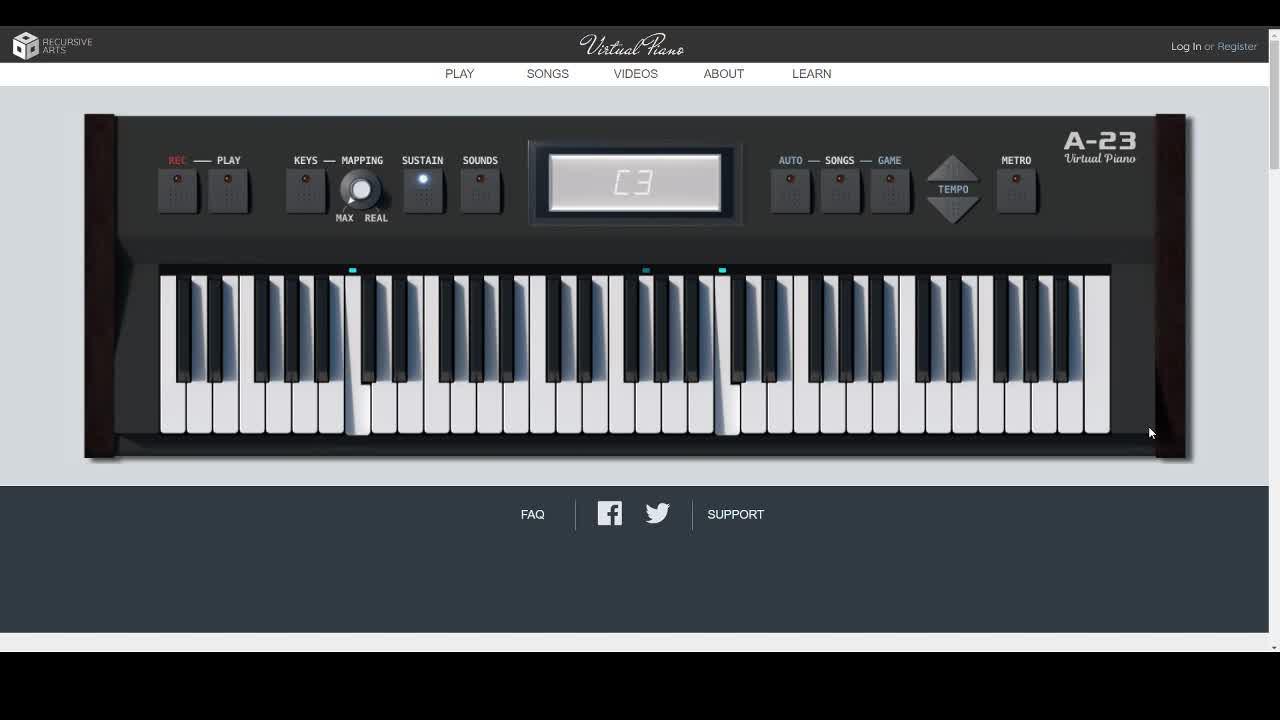This screenshot has height=720, width=1280.
Task: Turn the MAPPING knob between MAX and REAL
Action: pos(360,189)
